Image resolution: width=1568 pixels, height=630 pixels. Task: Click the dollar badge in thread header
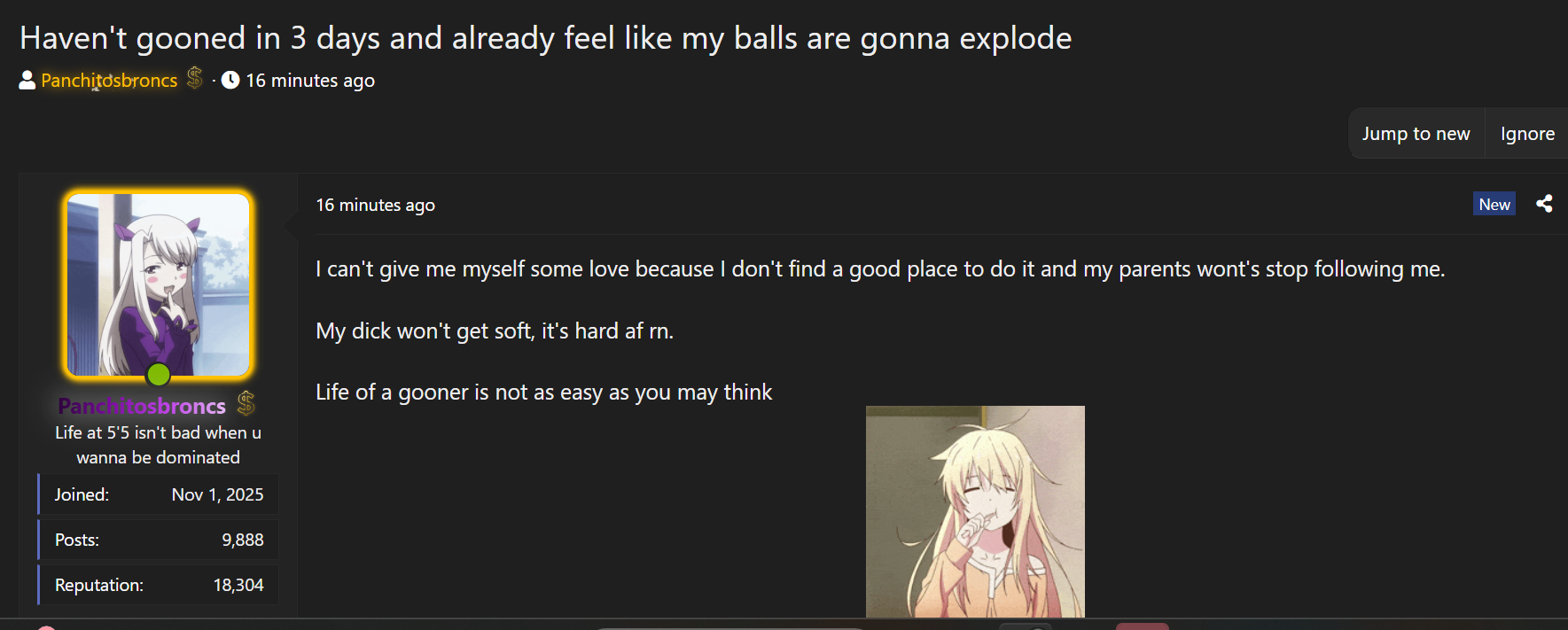tap(195, 79)
